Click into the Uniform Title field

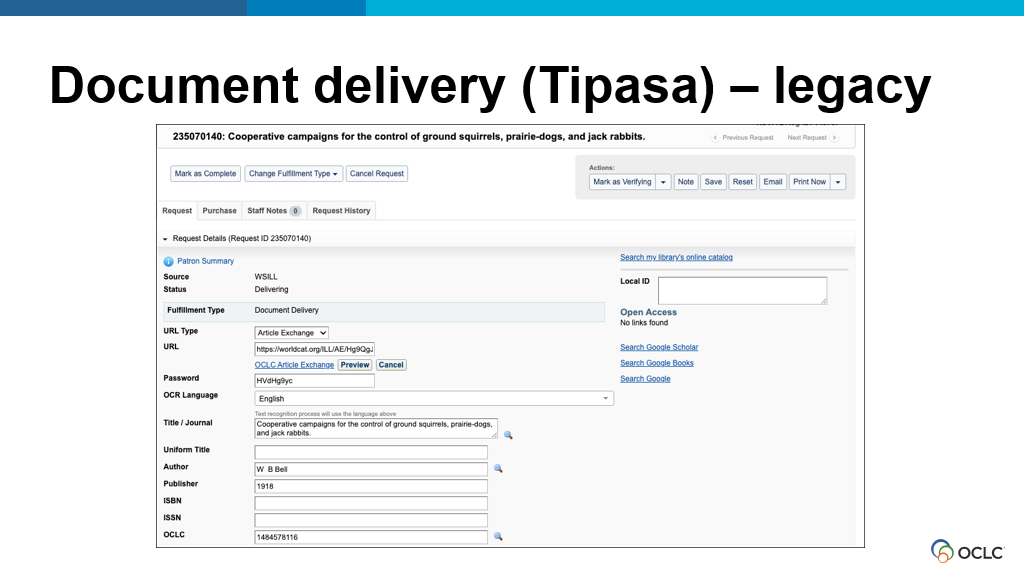point(371,452)
